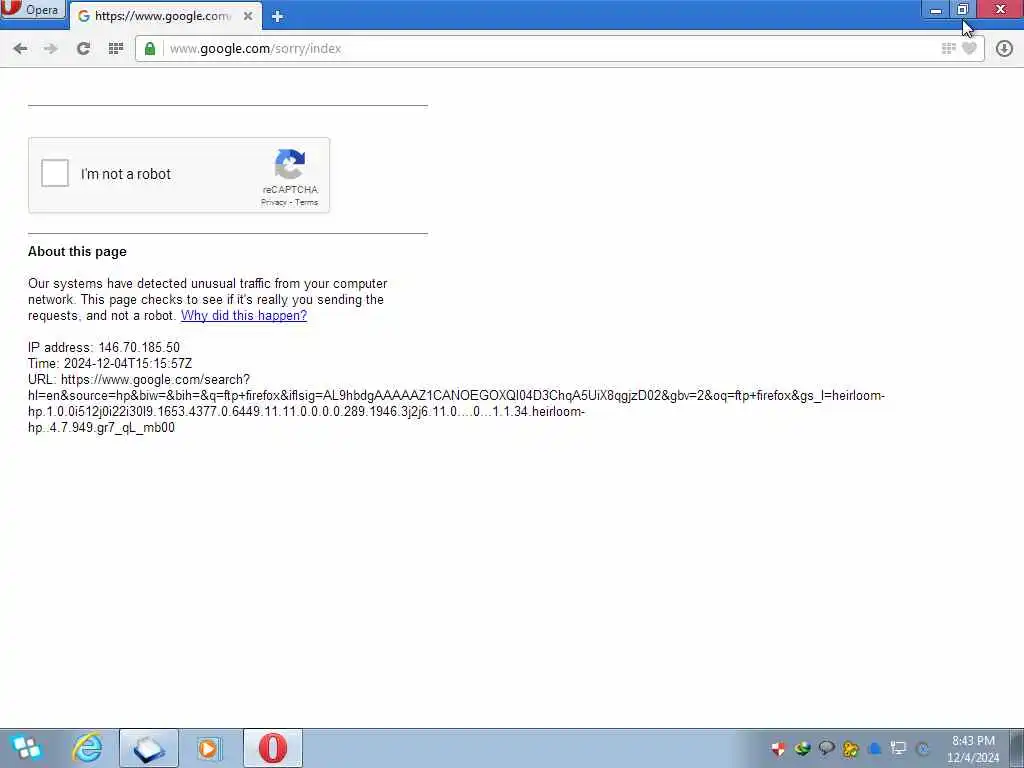Check the I'm not a robot box
The width and height of the screenshot is (1024, 768).
click(x=55, y=173)
